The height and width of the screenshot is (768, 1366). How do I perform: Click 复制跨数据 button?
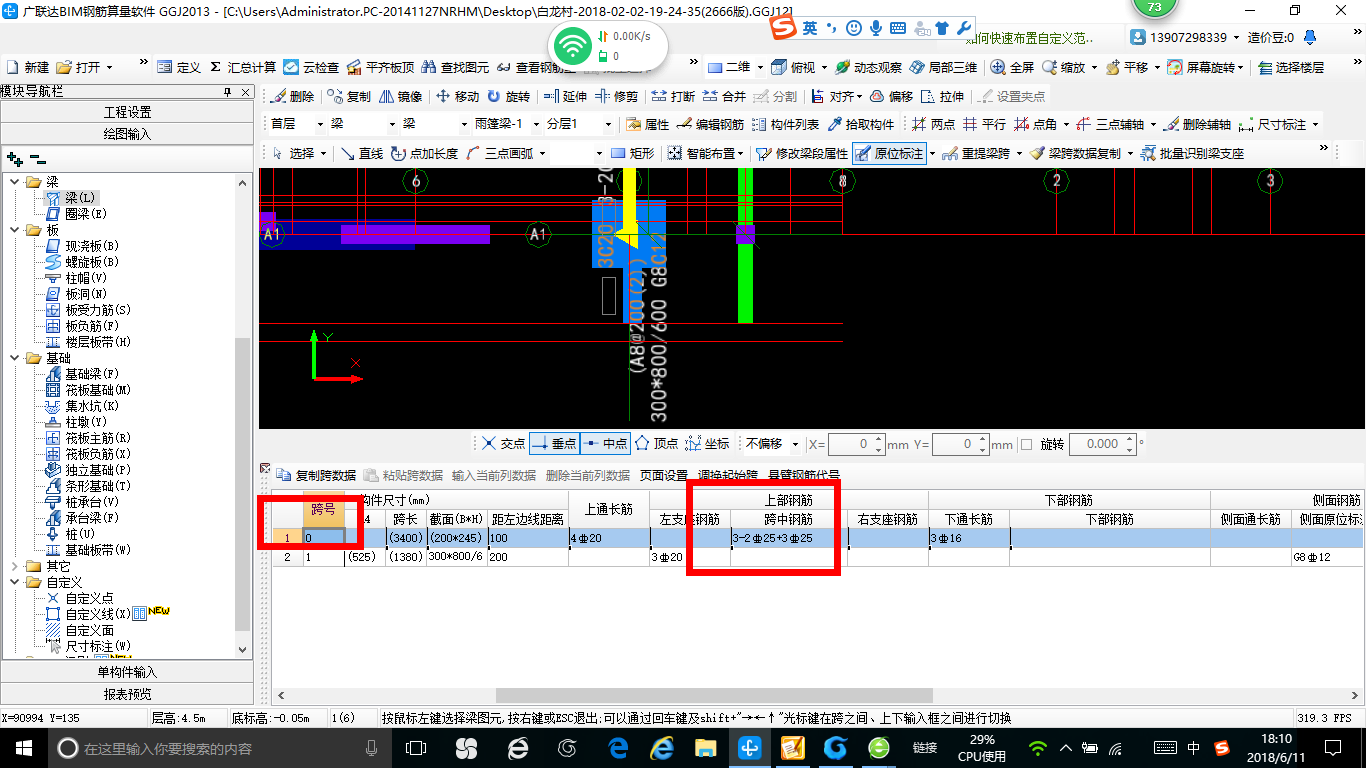316,475
